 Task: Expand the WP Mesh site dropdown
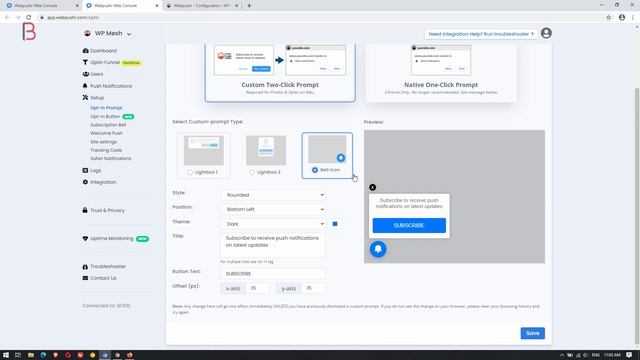pyautogui.click(x=107, y=33)
